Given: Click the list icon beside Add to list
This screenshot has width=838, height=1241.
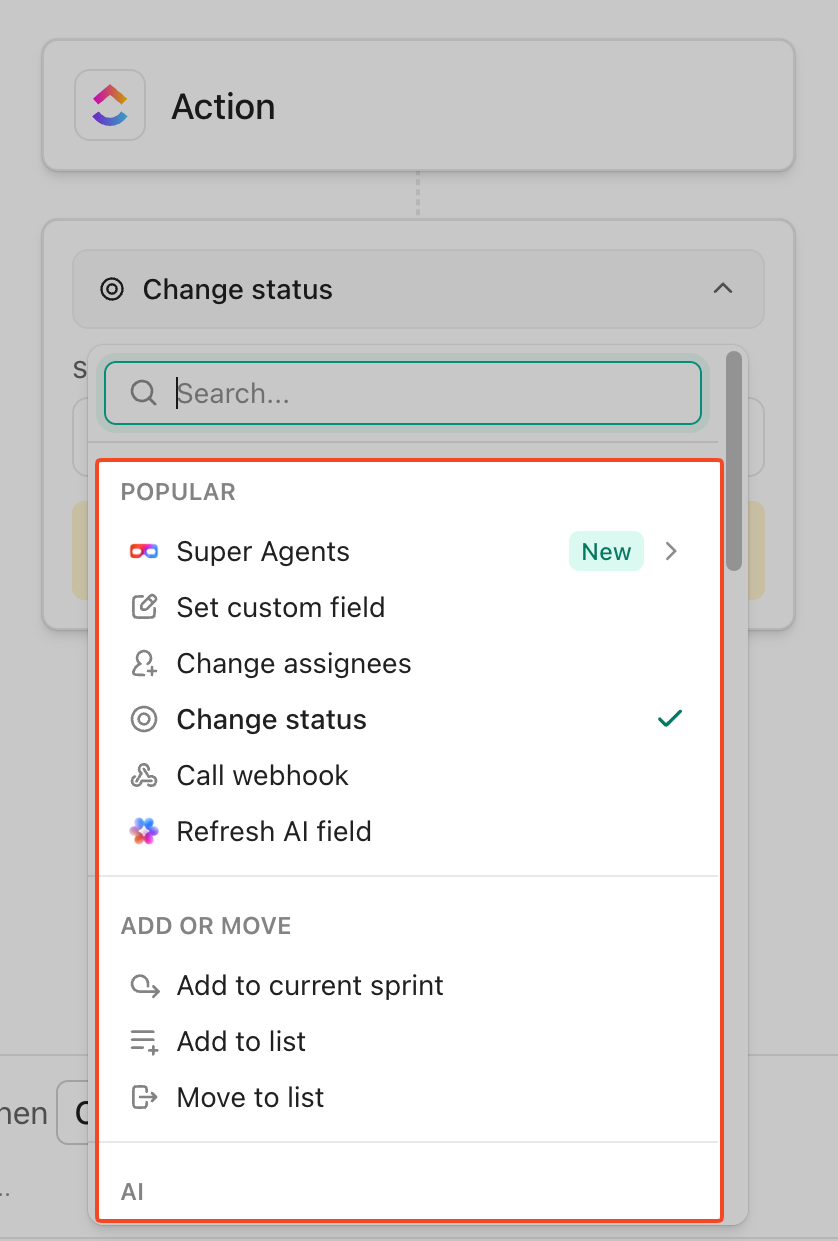Looking at the screenshot, I should pos(146,1041).
